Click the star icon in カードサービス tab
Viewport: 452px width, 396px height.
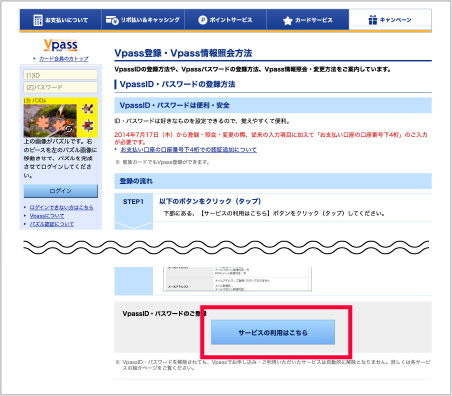(x=287, y=21)
